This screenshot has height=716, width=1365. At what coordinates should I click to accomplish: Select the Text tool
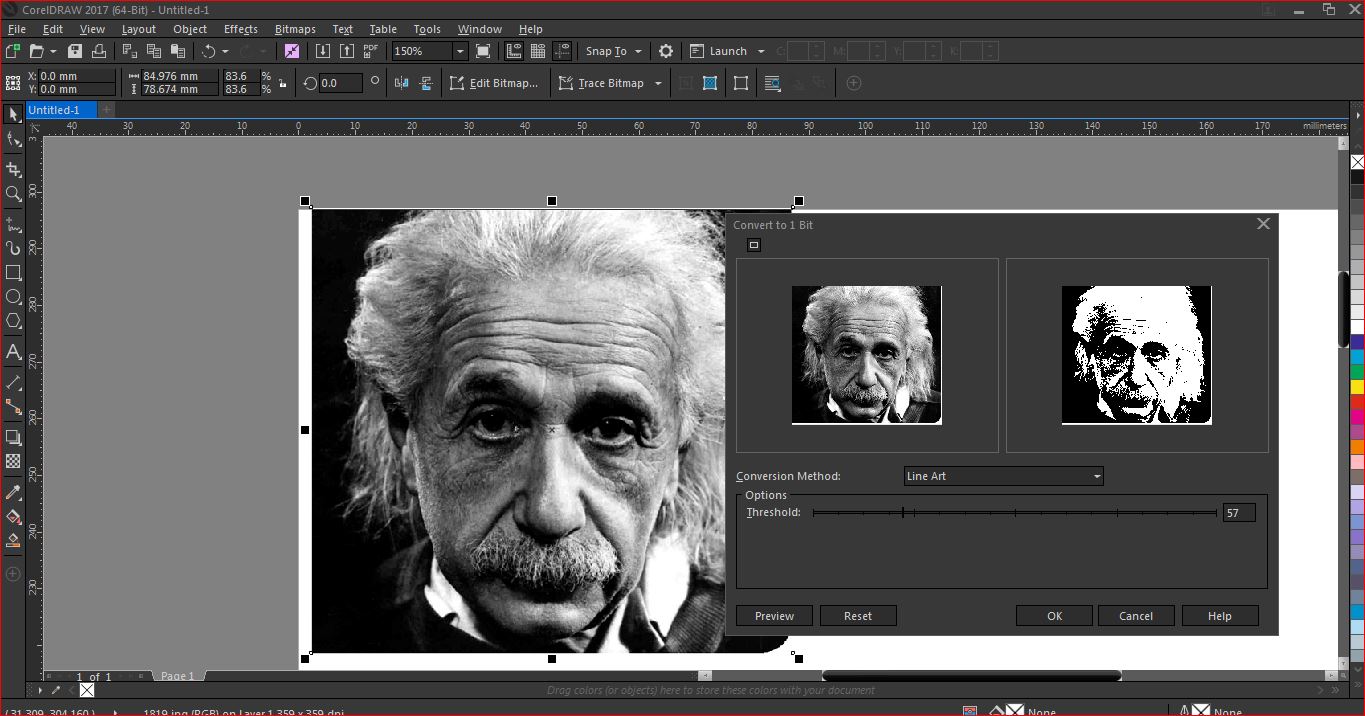pos(13,352)
